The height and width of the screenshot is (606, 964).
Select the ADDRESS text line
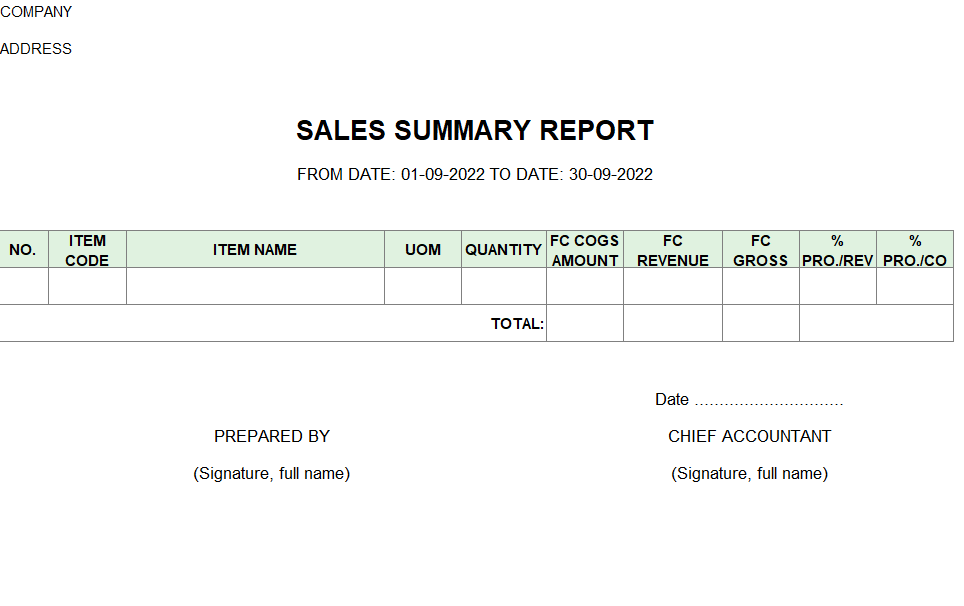[x=36, y=49]
